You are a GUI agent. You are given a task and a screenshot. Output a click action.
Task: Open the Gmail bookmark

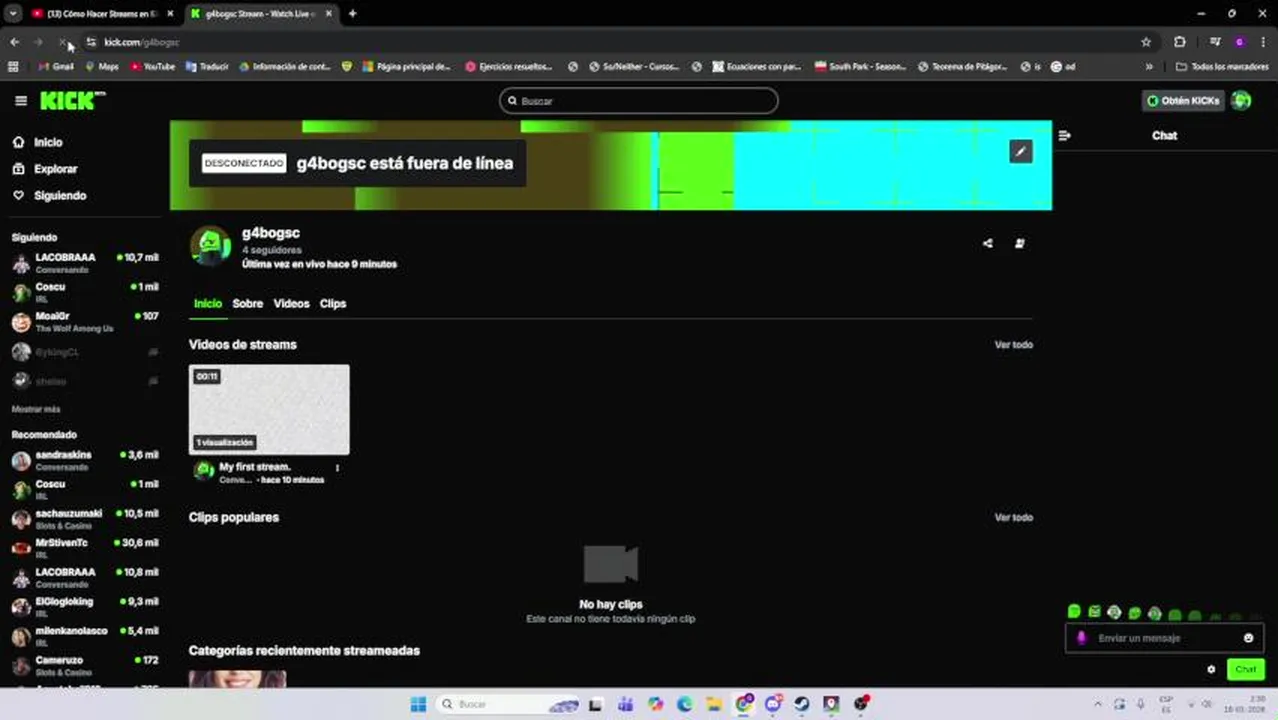[56, 67]
